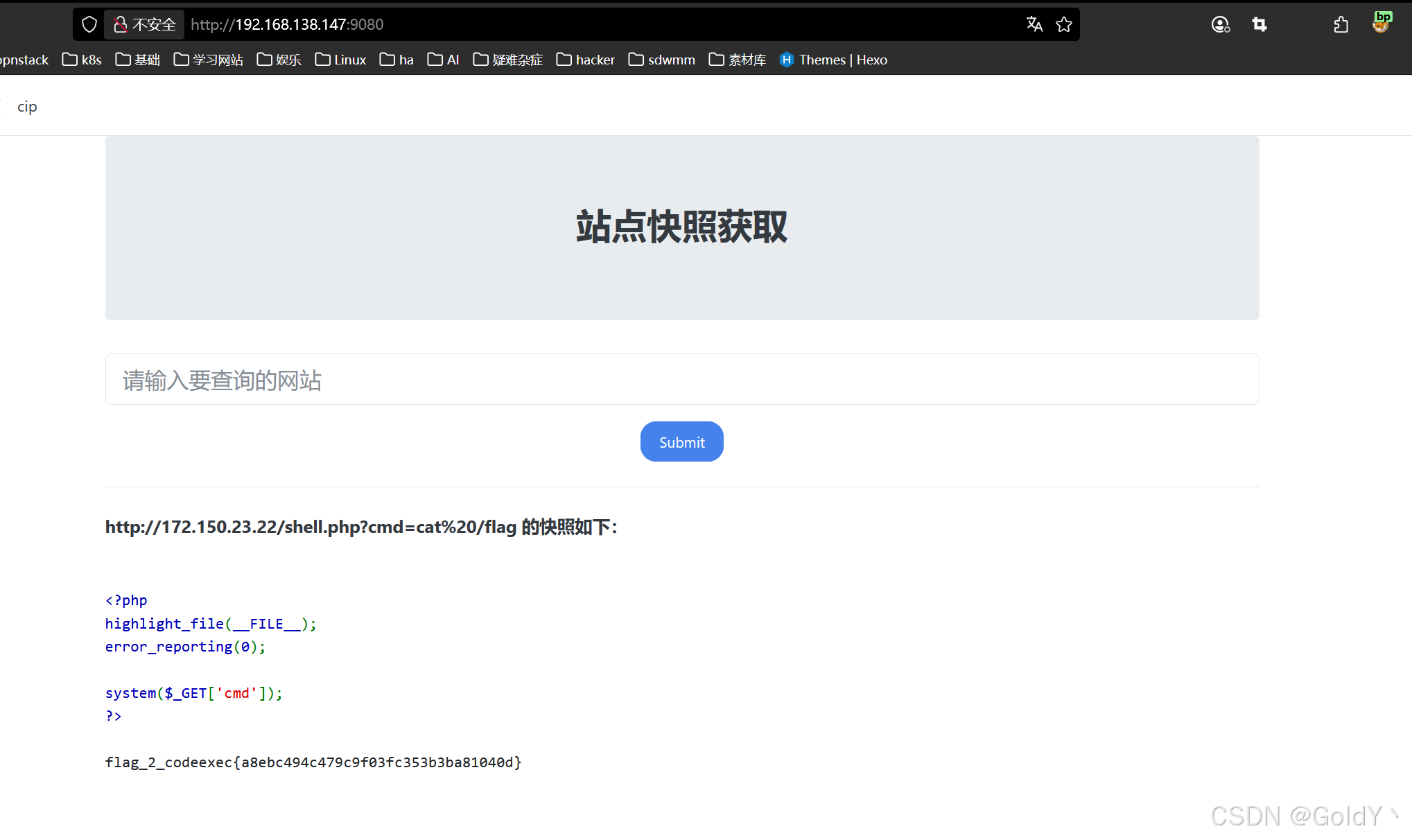This screenshot has width=1412, height=840.
Task: Click the blue Submit button
Action: tap(681, 441)
